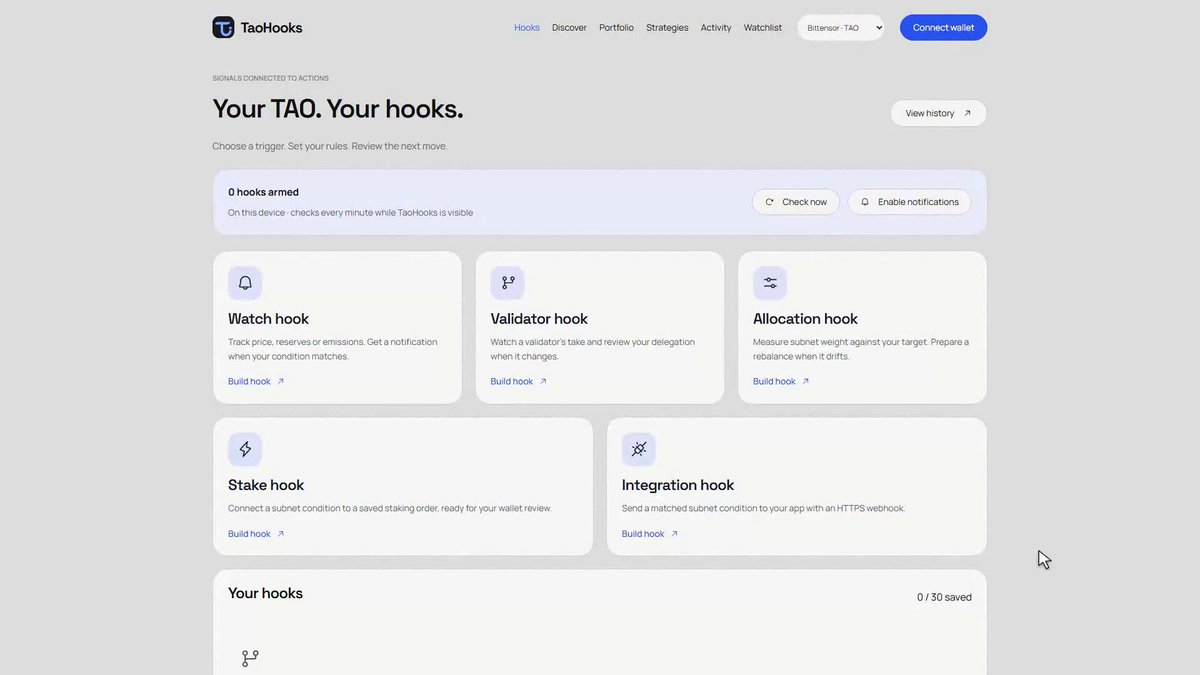This screenshot has height=675, width=1200.
Task: Click the arrow icon beside Stake hook's Build hook
Action: coord(281,534)
